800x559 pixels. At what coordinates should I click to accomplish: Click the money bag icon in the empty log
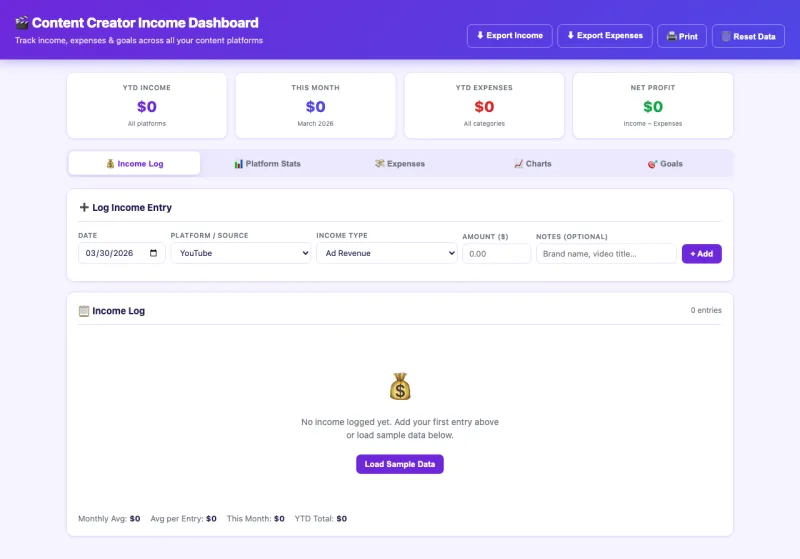[400, 386]
